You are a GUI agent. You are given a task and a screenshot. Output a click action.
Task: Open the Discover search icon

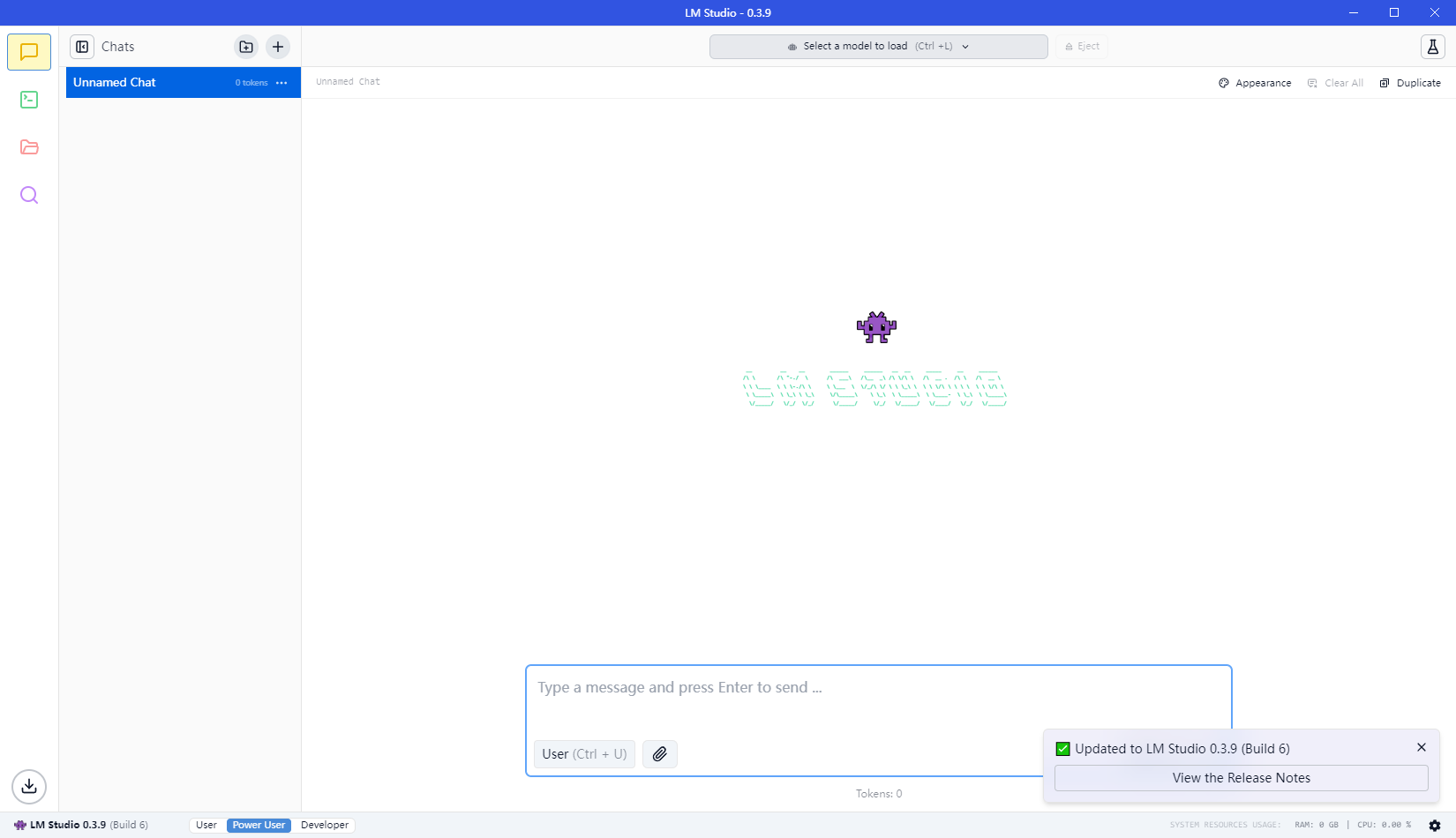tap(29, 195)
